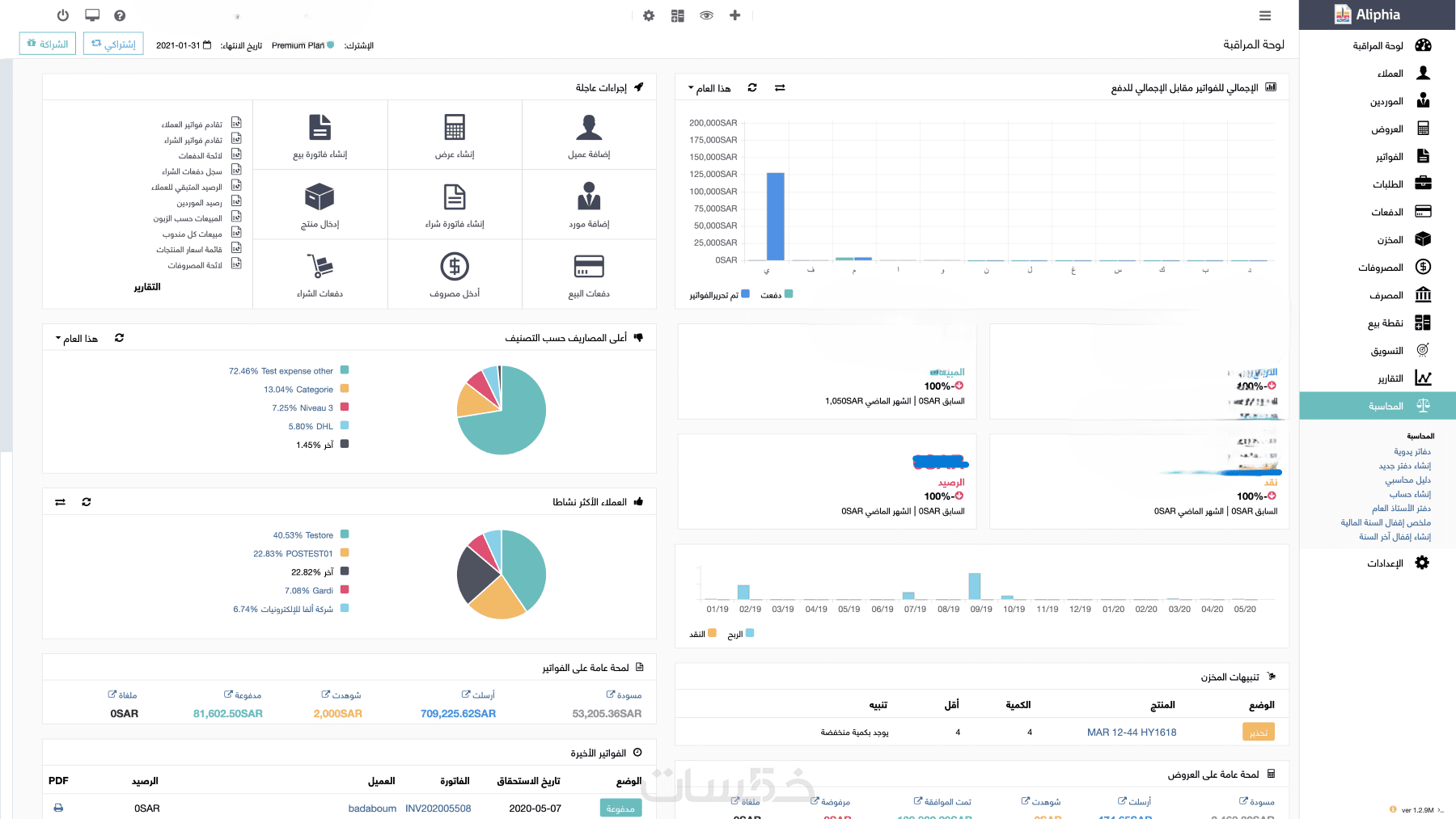Click the دفعات البيع card icon
The width and height of the screenshot is (1456, 819).
[x=589, y=266]
